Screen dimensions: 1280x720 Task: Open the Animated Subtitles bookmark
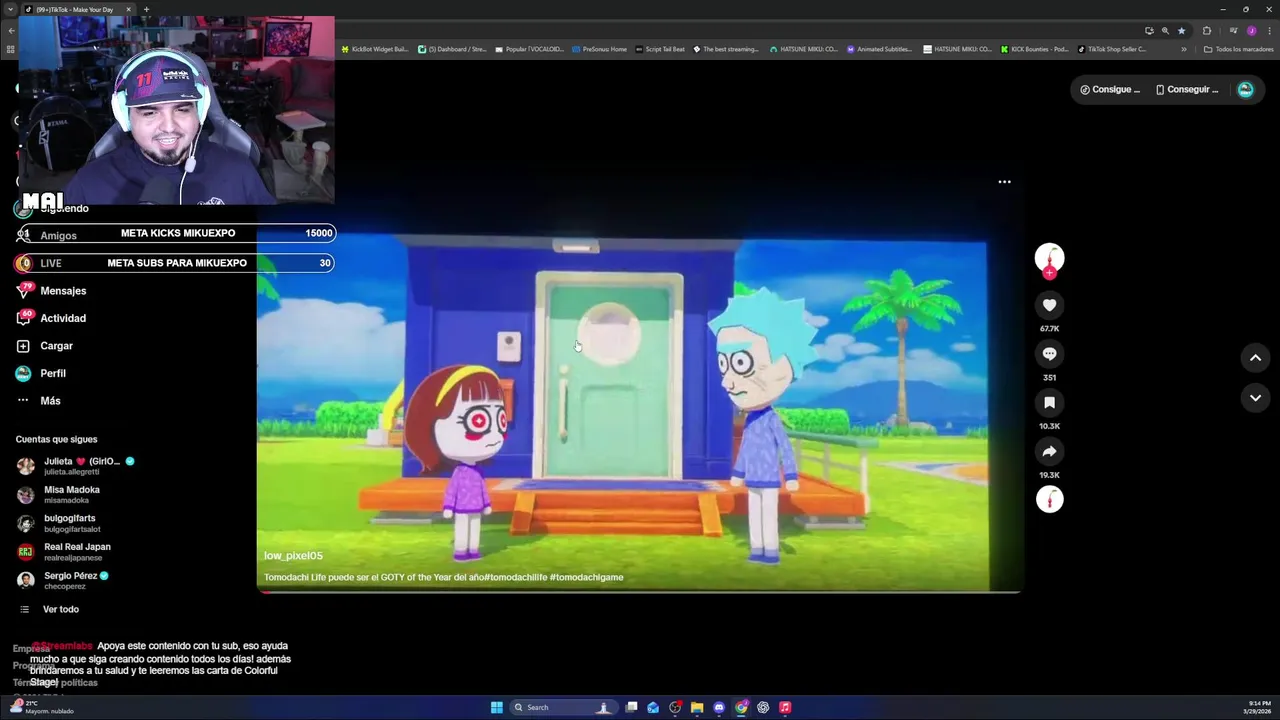click(881, 49)
